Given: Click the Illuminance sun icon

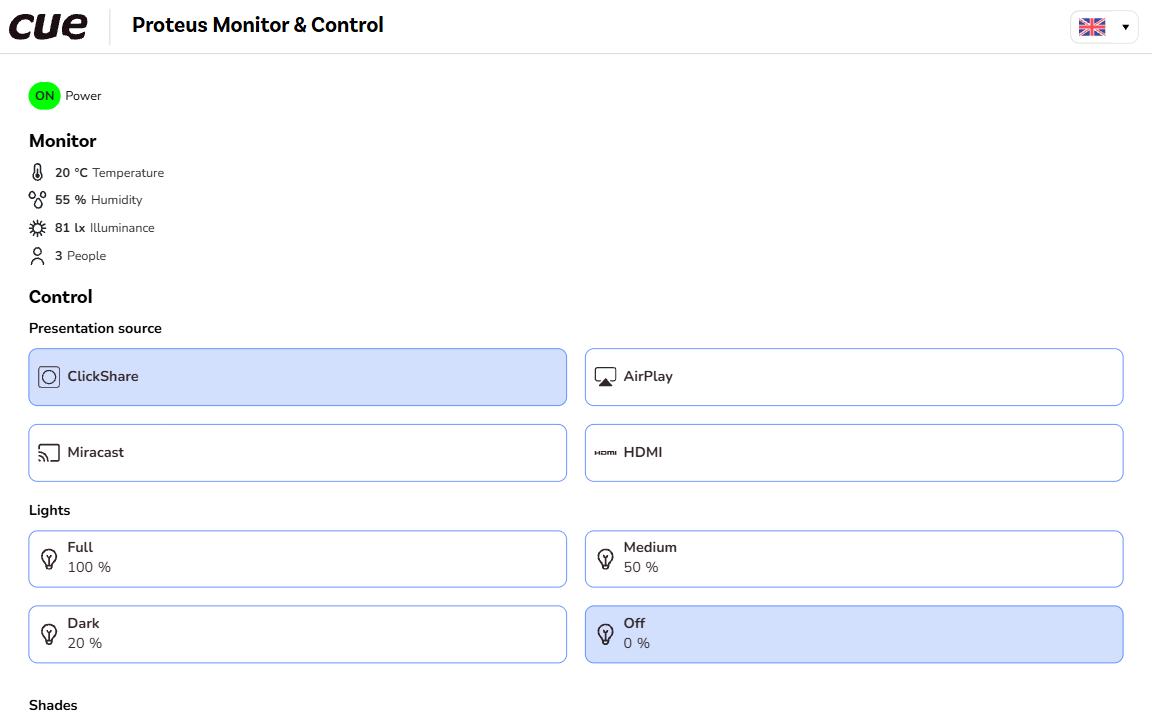Looking at the screenshot, I should tap(38, 228).
